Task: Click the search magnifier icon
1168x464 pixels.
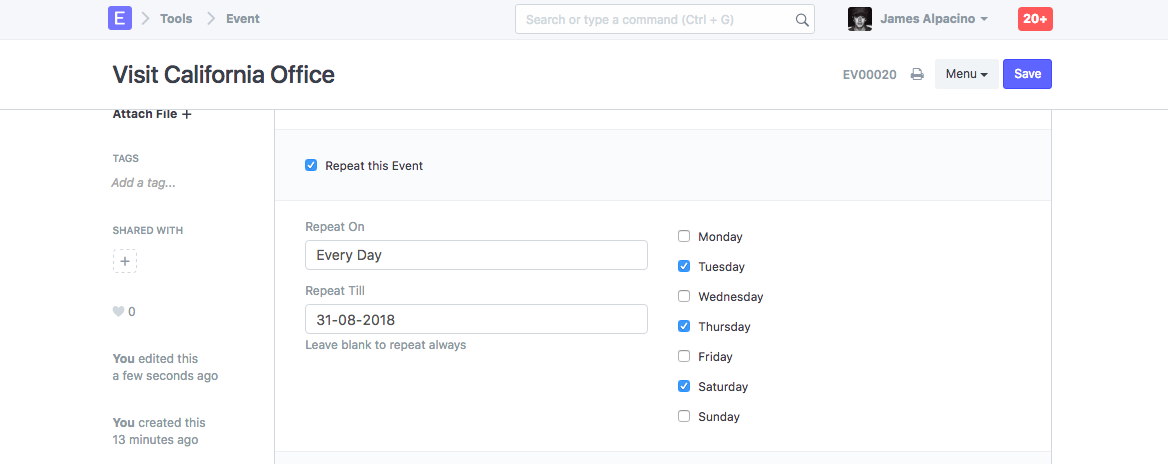Action: 801,20
